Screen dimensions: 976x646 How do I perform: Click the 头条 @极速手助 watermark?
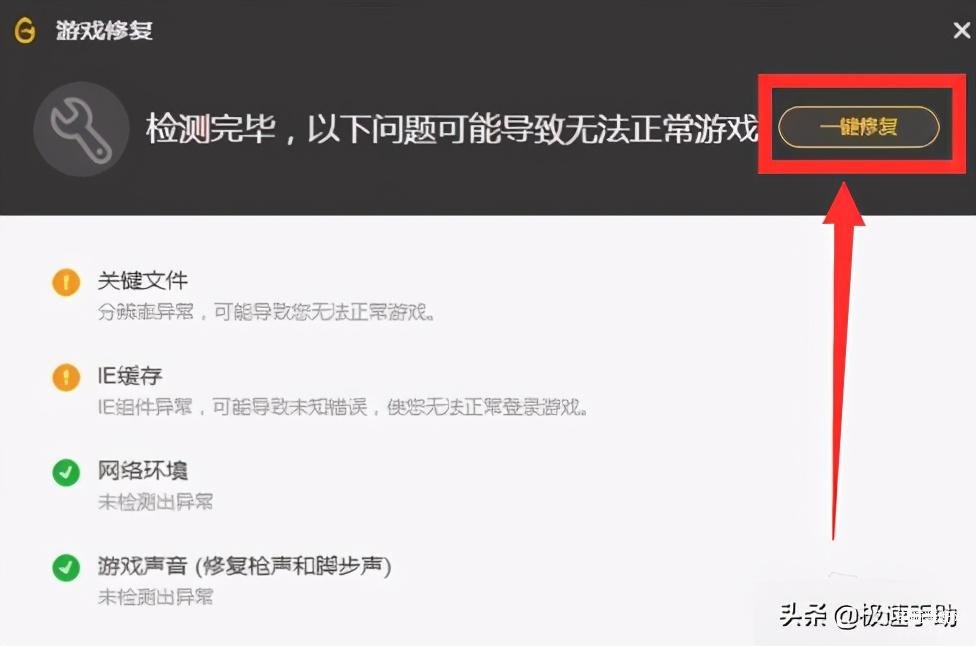point(868,616)
